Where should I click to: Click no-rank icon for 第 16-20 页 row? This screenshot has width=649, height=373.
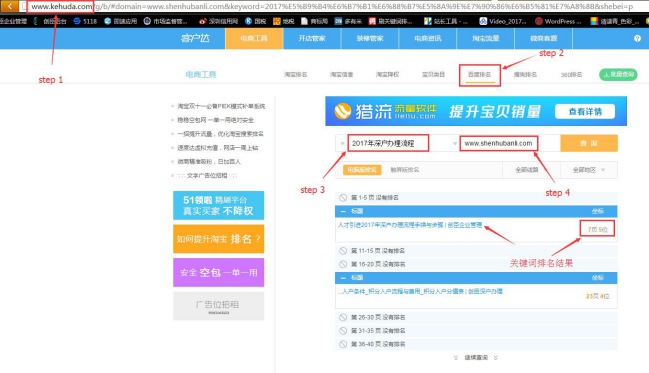[343, 264]
